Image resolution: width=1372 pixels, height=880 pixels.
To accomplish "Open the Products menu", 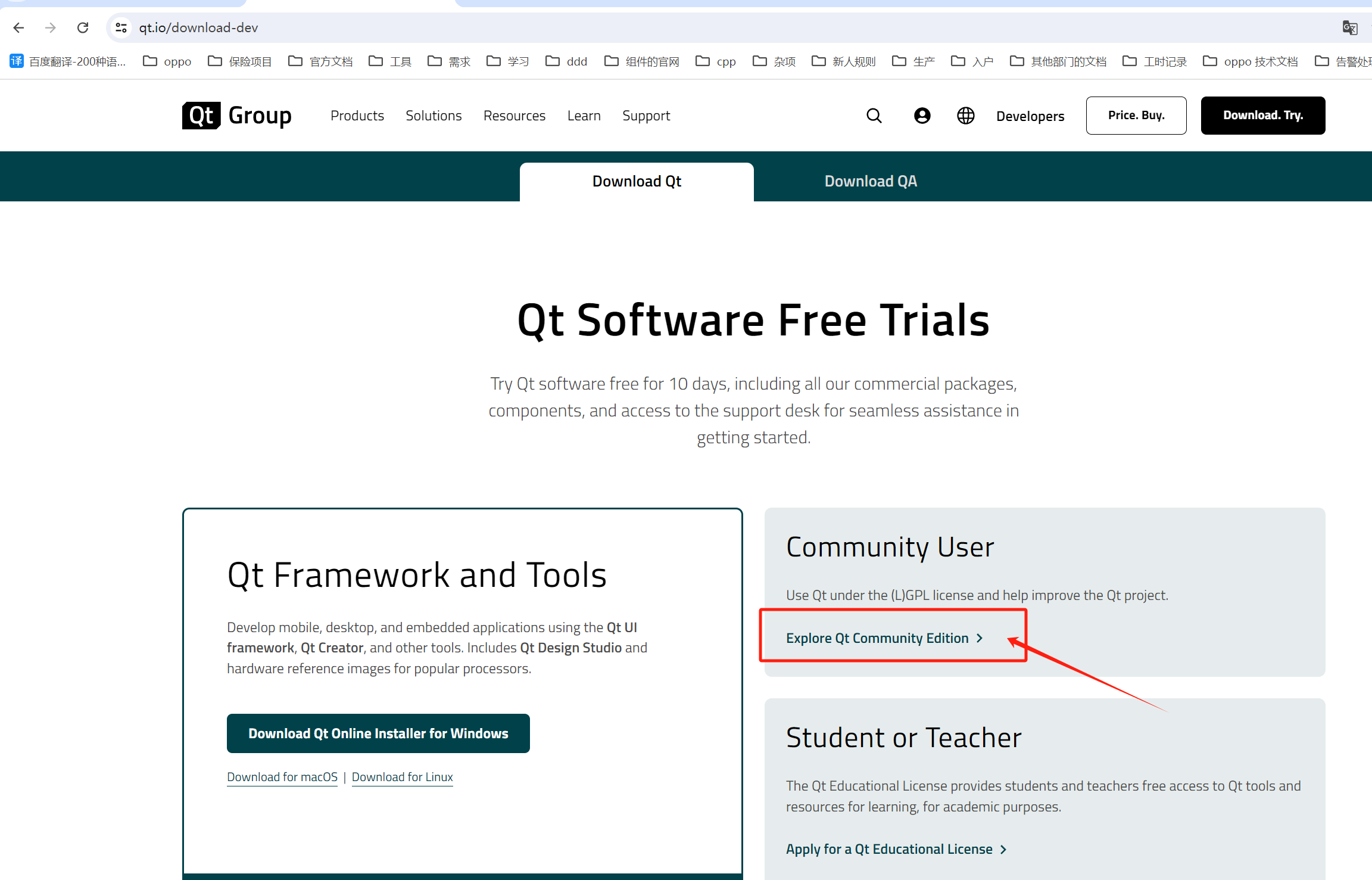I will click(x=357, y=116).
